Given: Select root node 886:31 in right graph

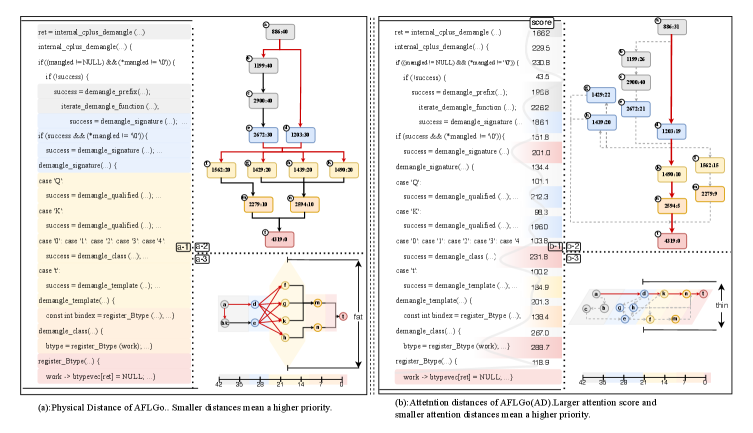Looking at the screenshot, I should [x=672, y=27].
